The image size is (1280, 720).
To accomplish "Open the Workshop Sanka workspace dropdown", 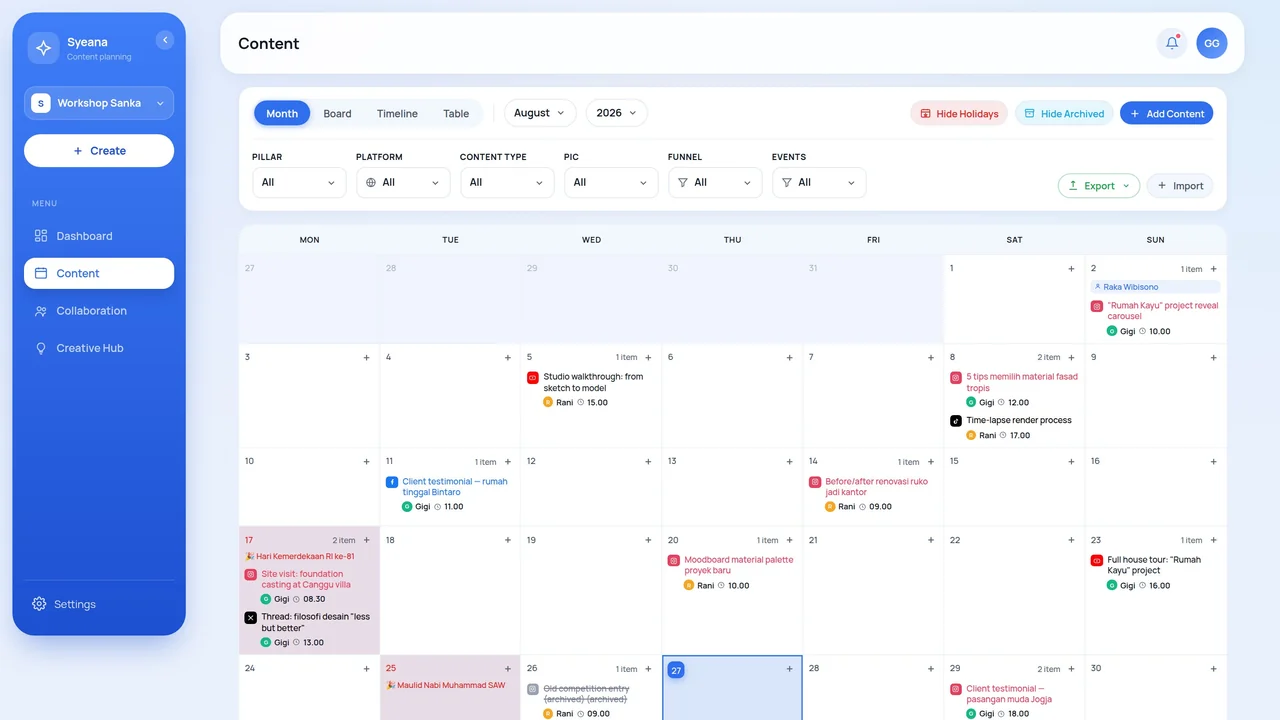I will [x=99, y=103].
